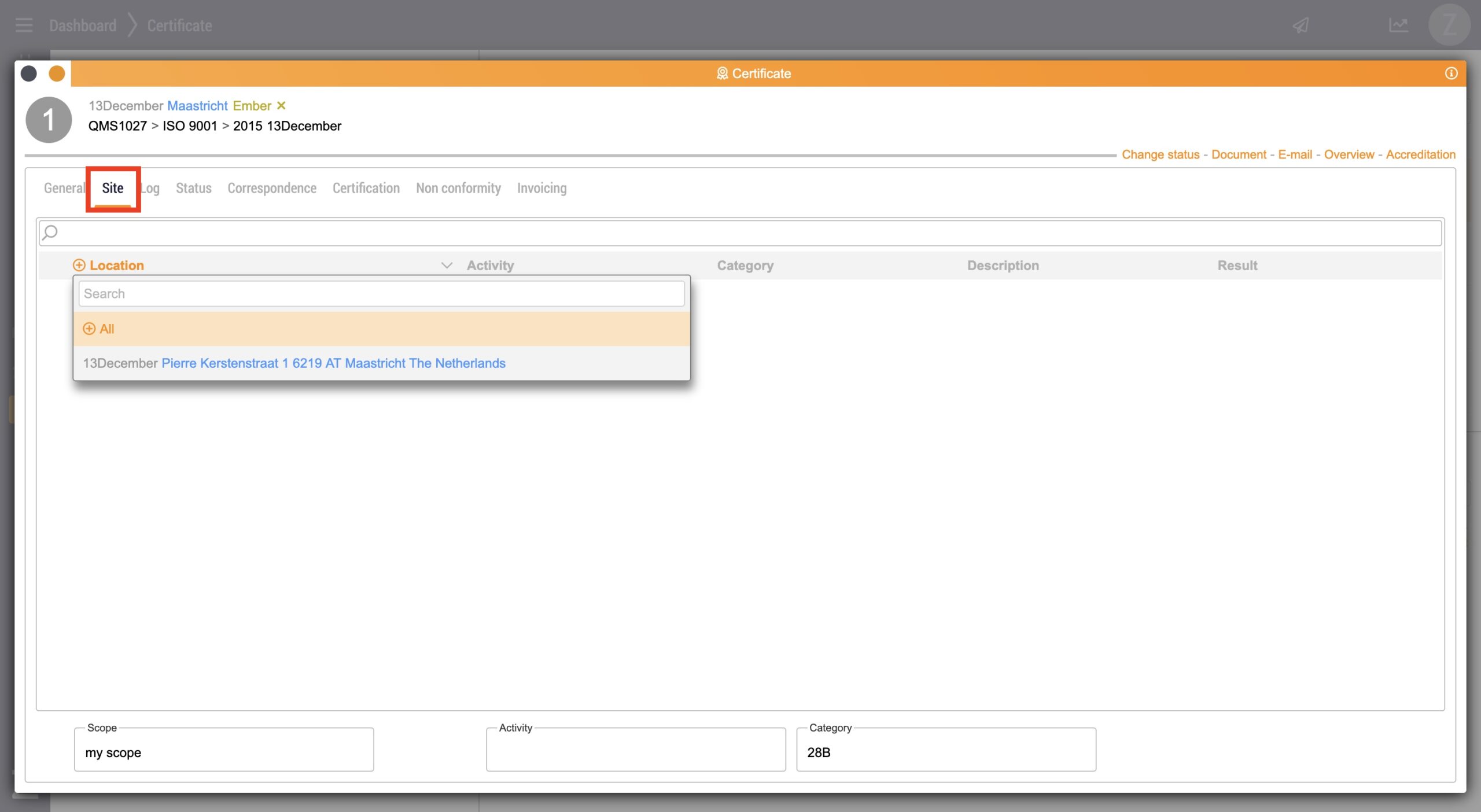Open the Correspondence tab
1481x812 pixels.
pos(272,188)
